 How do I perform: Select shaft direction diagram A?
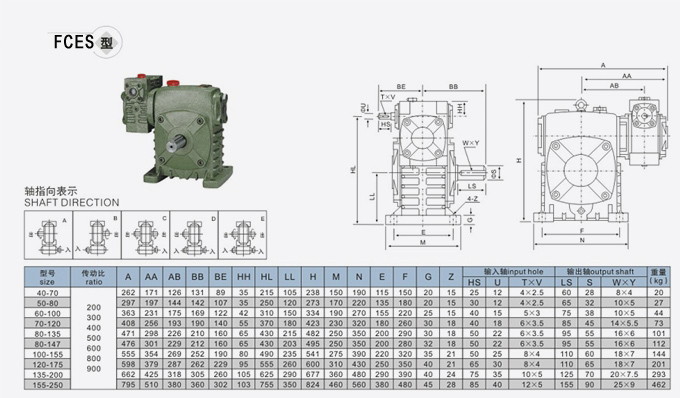coord(48,235)
